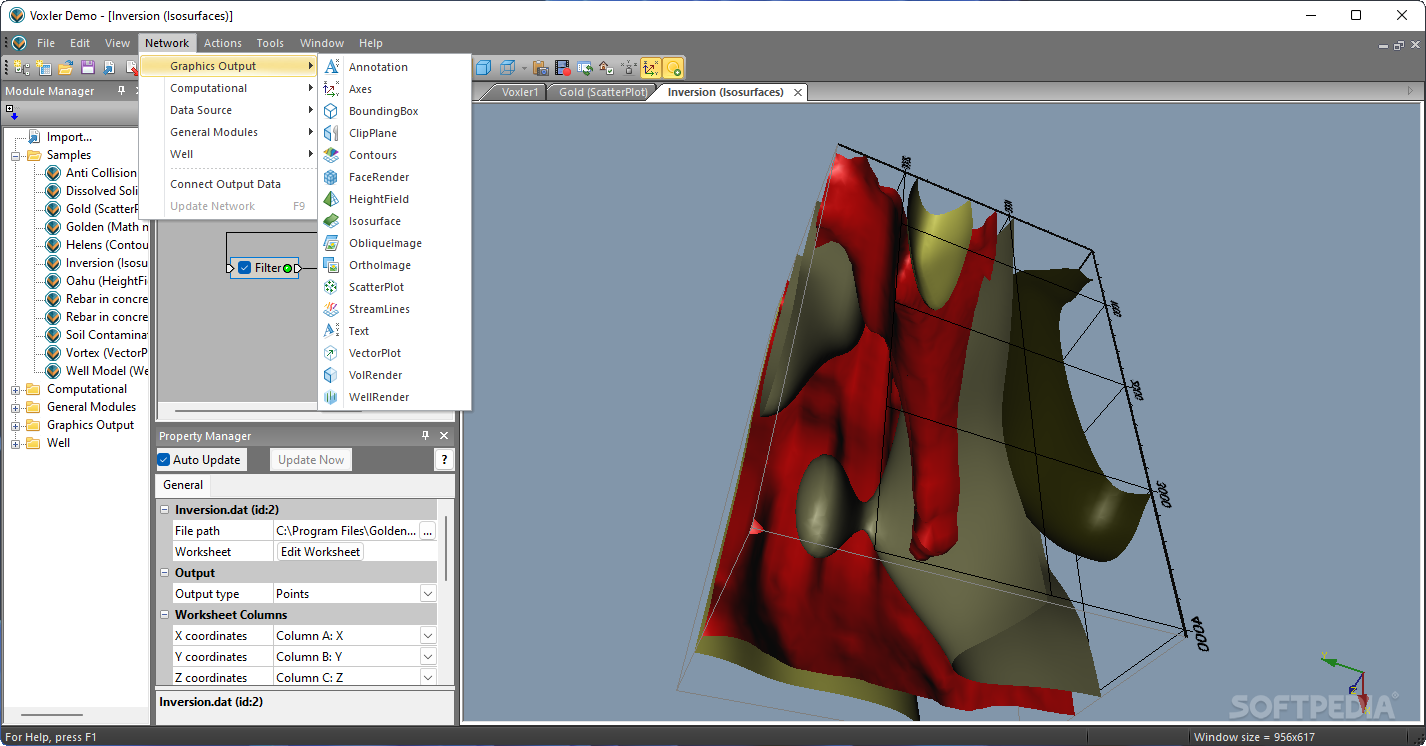Open the General Modules submenu

228,132
